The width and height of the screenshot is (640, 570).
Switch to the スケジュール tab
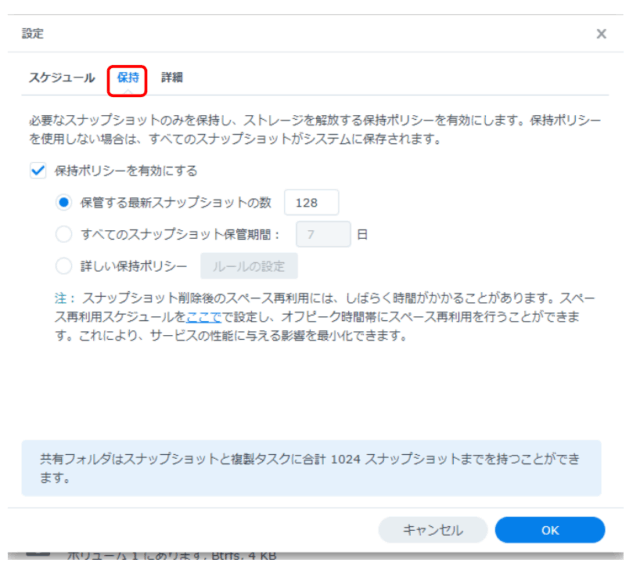click(x=60, y=78)
